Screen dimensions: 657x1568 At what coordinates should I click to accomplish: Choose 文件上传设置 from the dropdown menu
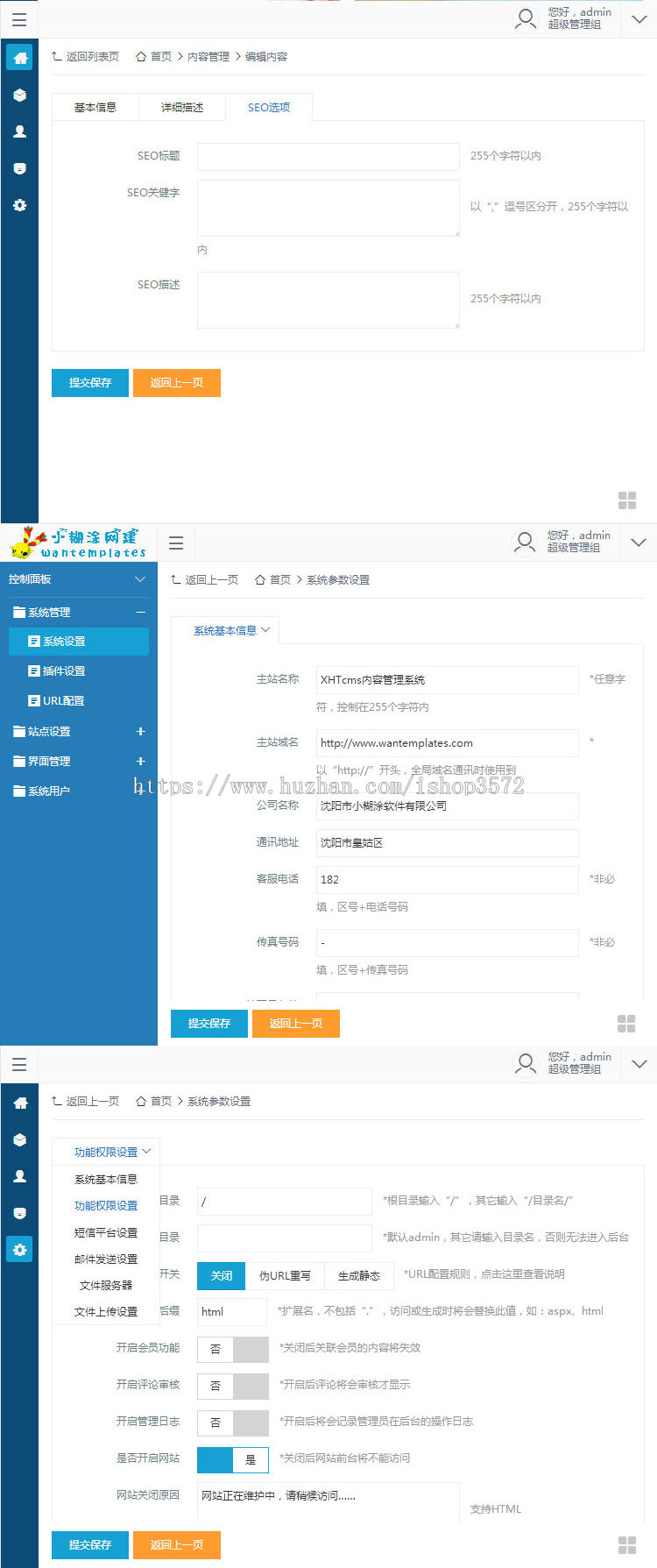coord(106,1311)
